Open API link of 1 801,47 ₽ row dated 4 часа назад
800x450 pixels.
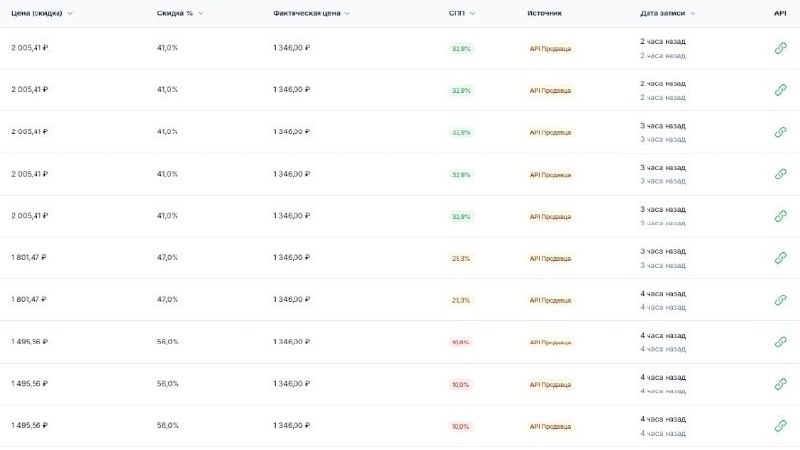coord(780,300)
